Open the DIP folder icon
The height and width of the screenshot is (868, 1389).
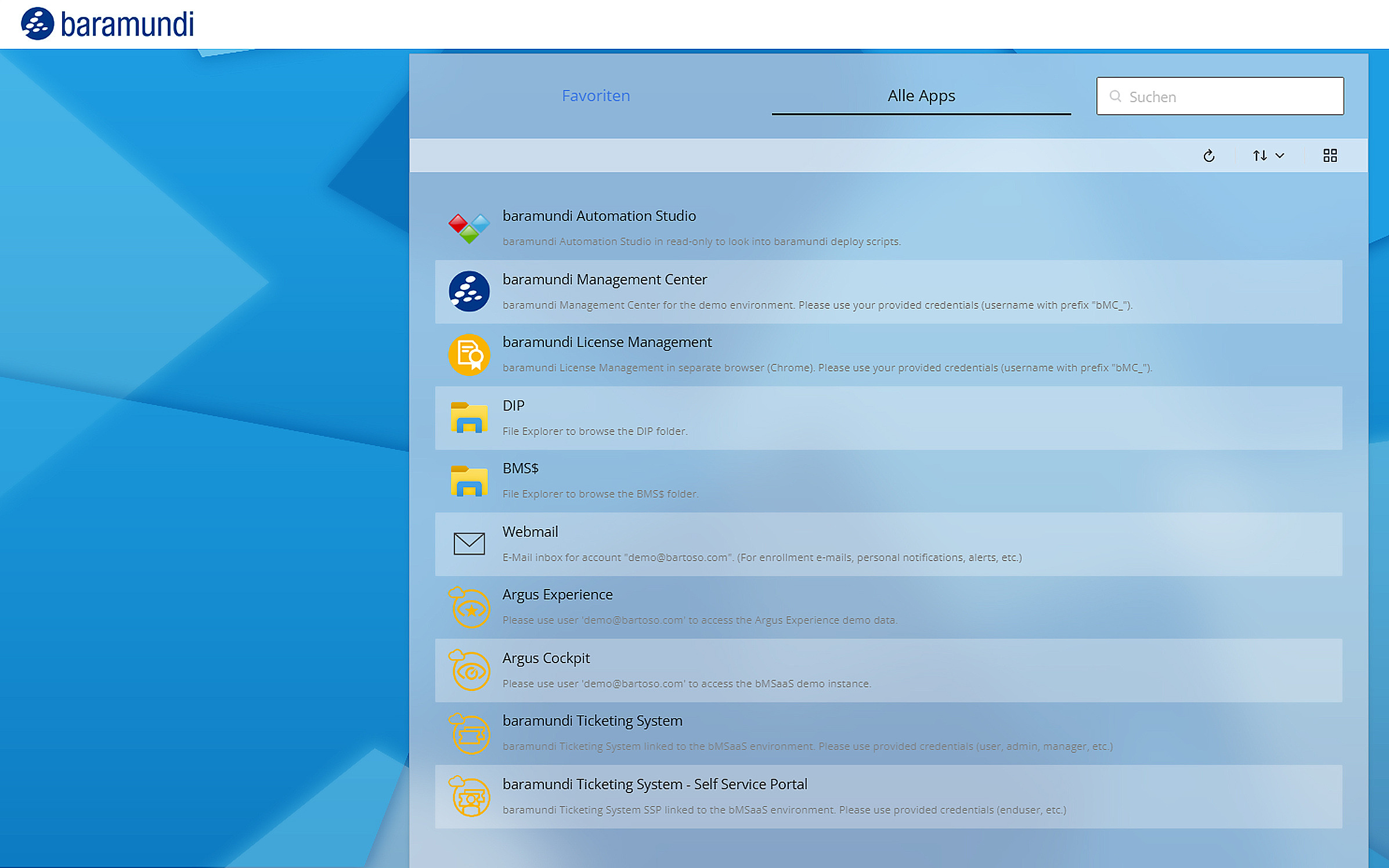click(x=468, y=418)
